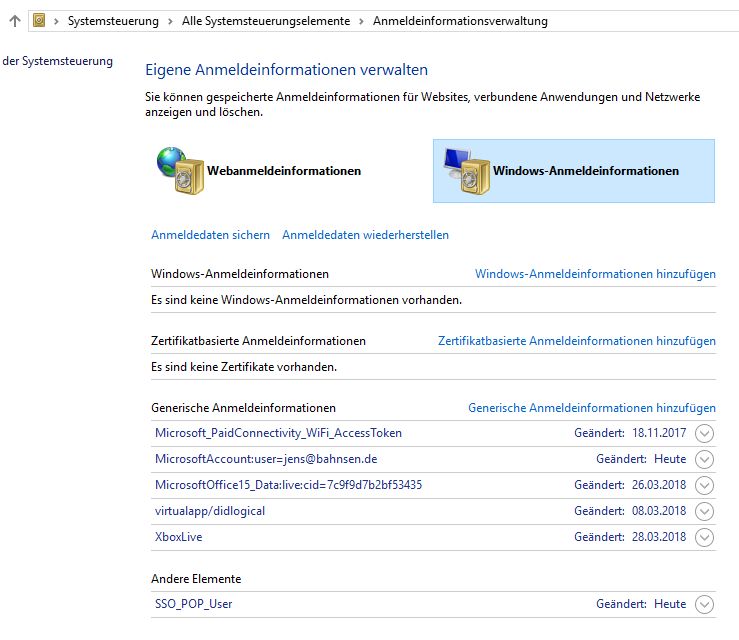Open Alle Systemsteuerungselemente breadcrumb
Screen dimensions: 739x640
pos(266,21)
